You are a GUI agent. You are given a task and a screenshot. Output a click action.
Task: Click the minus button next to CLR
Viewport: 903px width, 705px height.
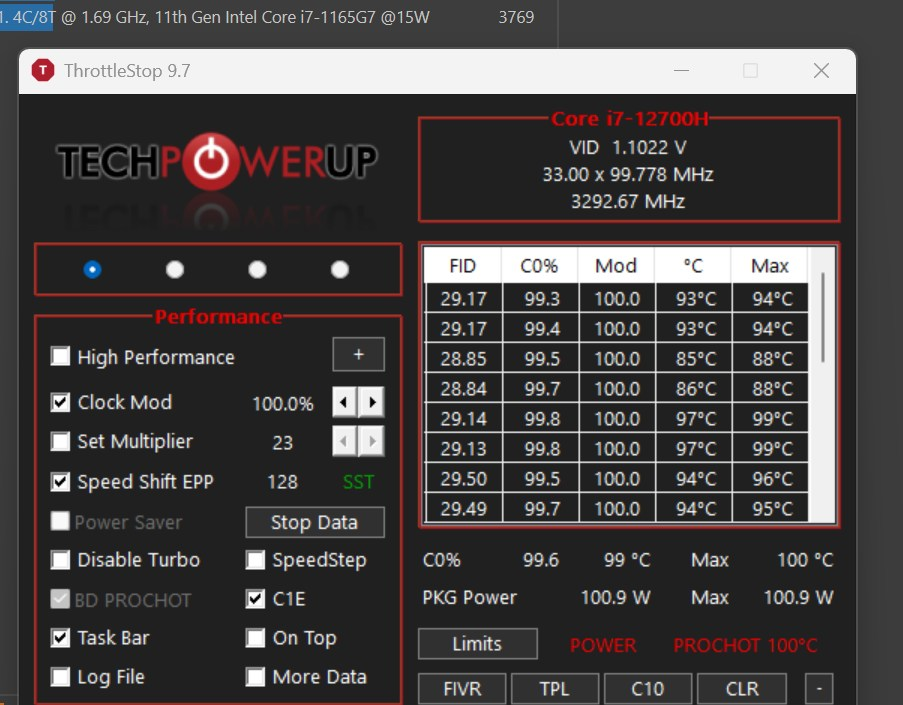click(819, 688)
